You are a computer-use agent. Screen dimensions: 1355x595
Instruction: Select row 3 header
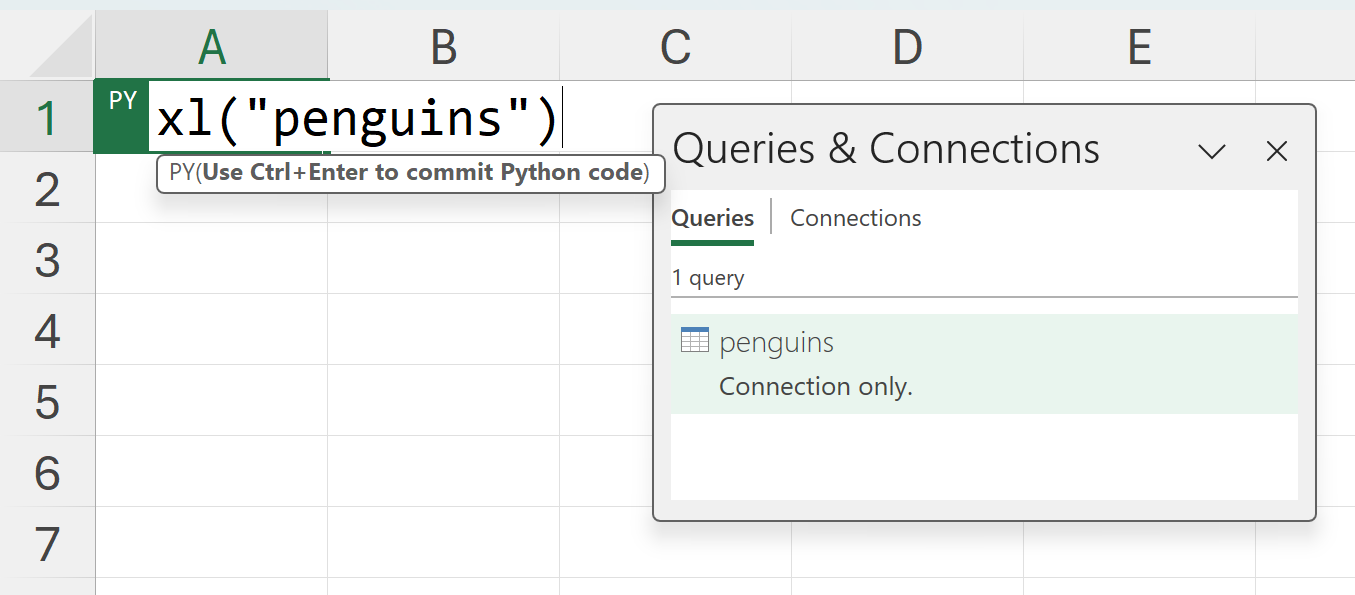click(x=47, y=259)
